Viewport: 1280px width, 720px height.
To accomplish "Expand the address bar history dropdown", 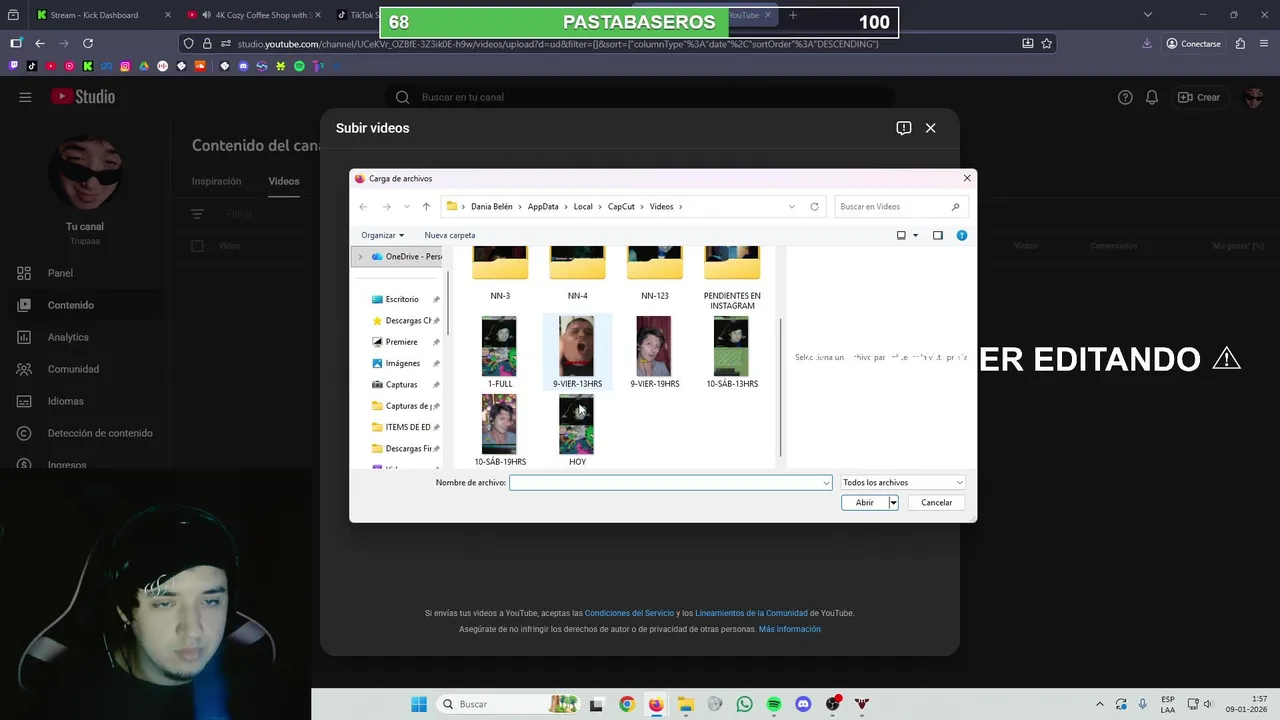I will tap(792, 207).
